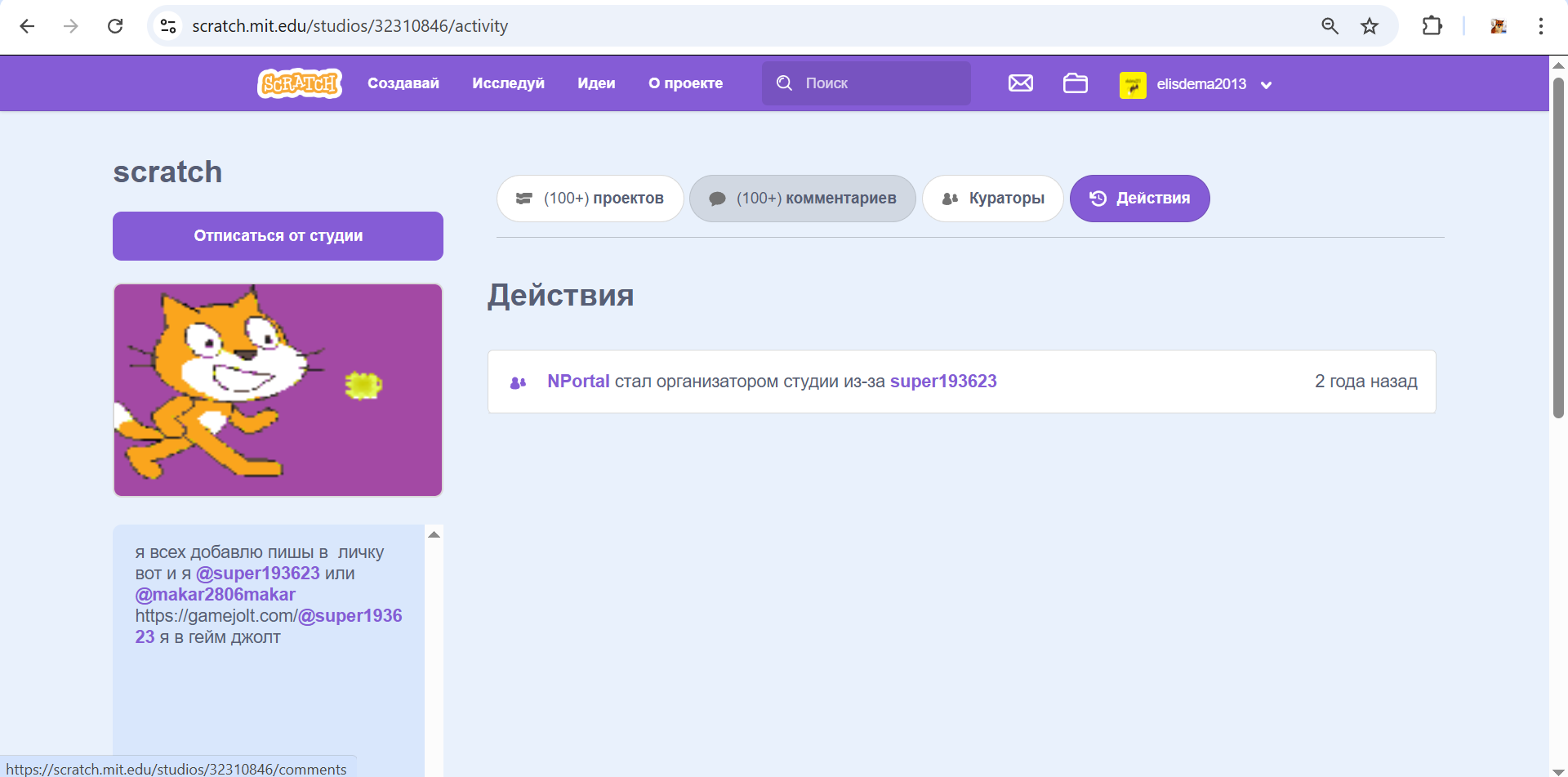Click the browser forward arrow

pyautogui.click(x=71, y=26)
